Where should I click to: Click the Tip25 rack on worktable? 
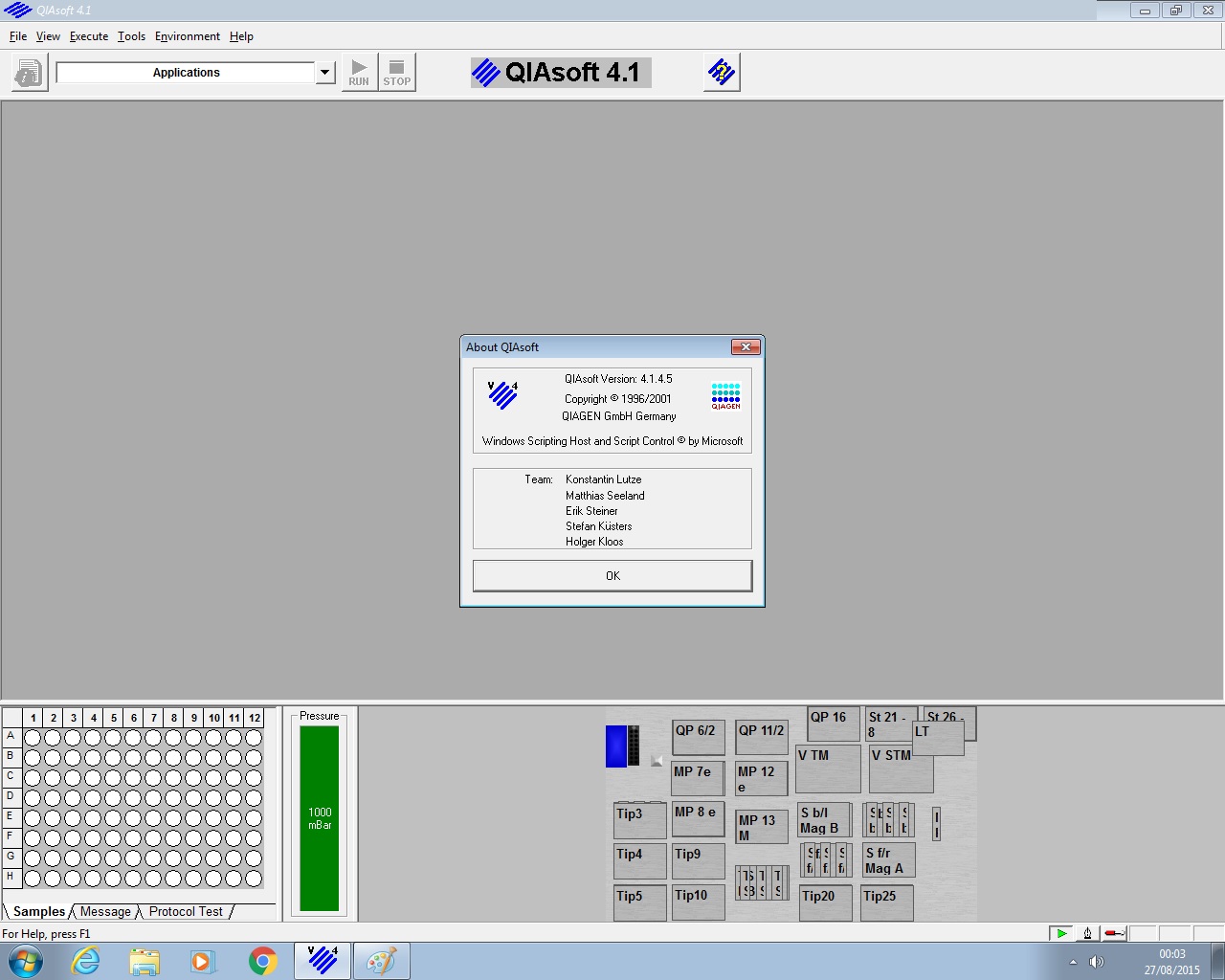tap(887, 903)
